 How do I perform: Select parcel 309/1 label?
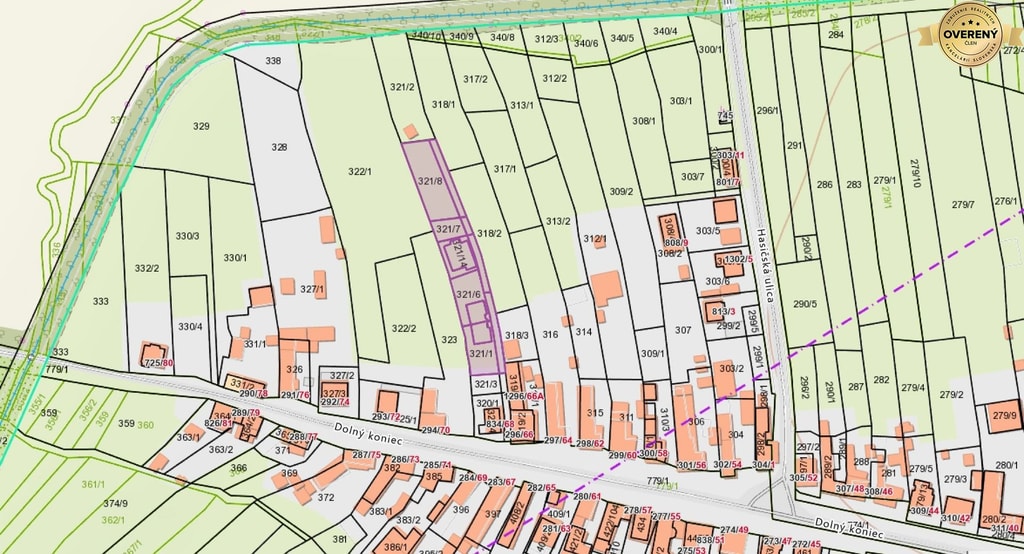click(x=652, y=353)
